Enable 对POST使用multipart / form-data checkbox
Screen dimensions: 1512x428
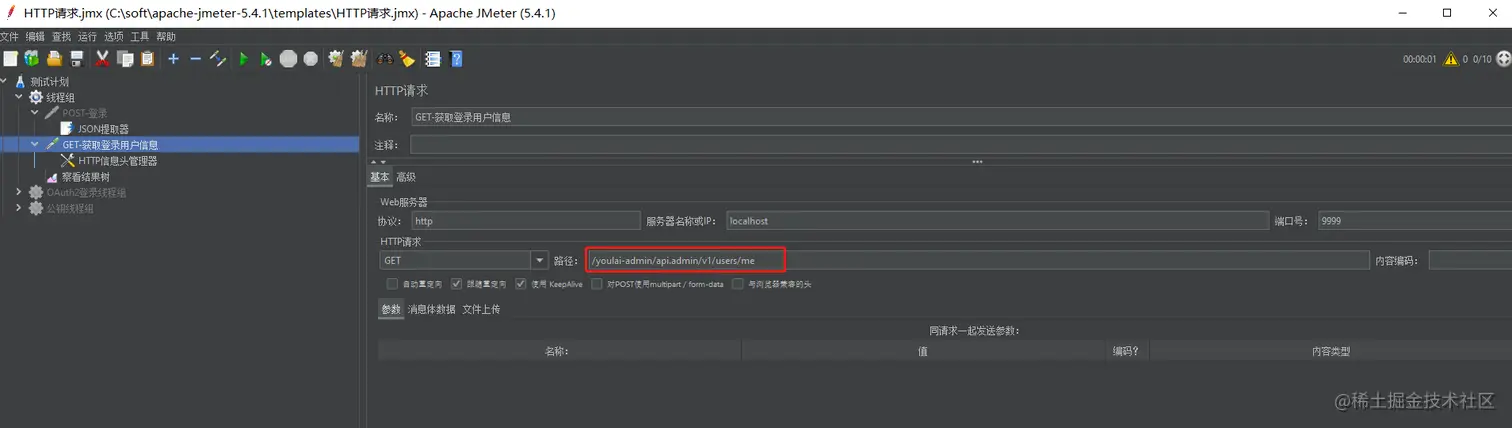[x=597, y=284]
